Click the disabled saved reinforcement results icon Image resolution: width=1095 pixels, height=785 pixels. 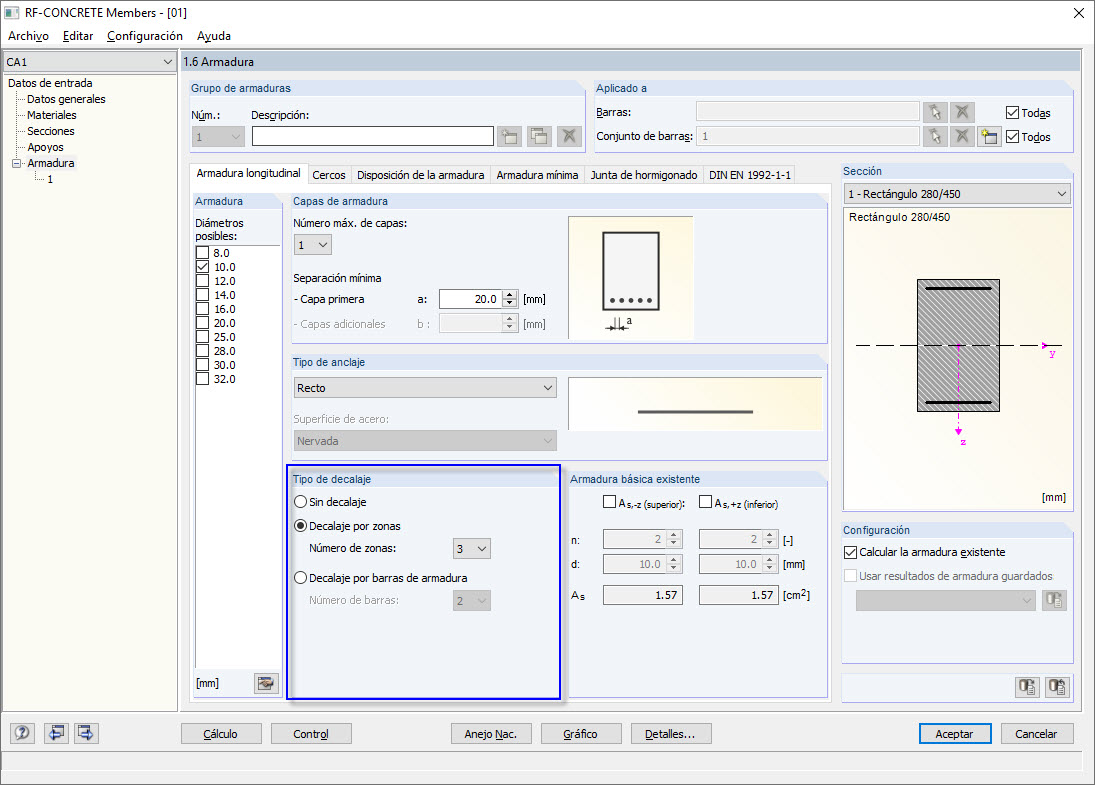point(1054,600)
